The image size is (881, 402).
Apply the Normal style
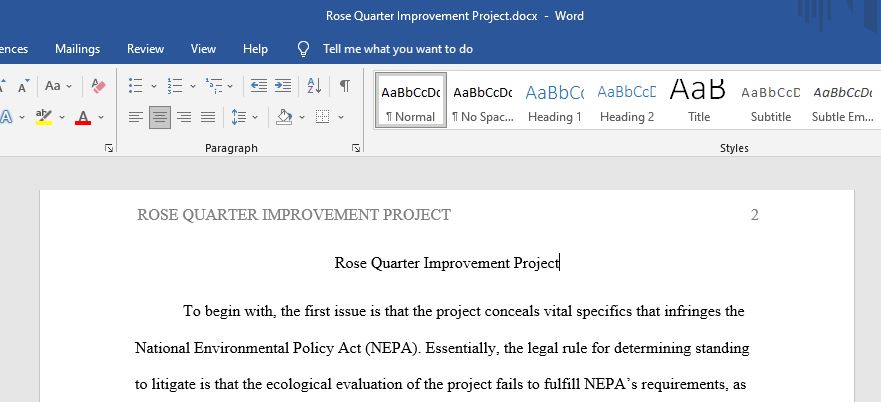click(411, 100)
